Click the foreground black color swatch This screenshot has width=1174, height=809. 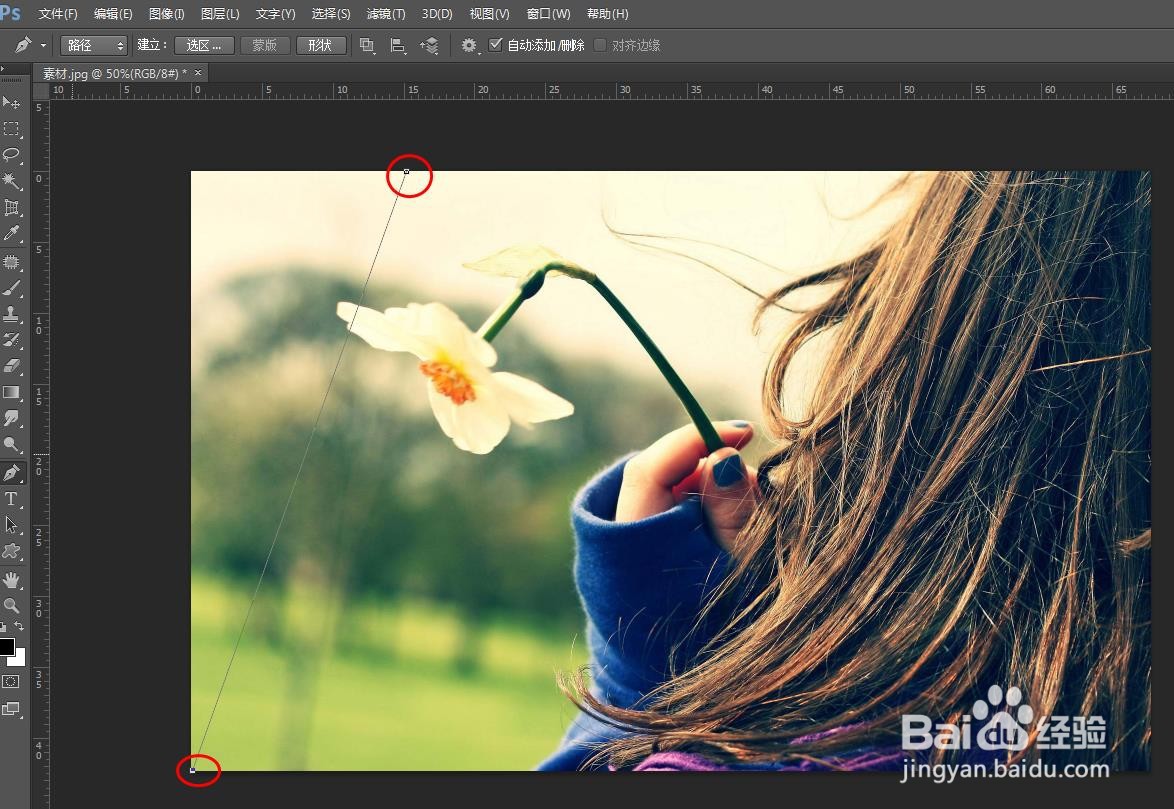click(6, 646)
